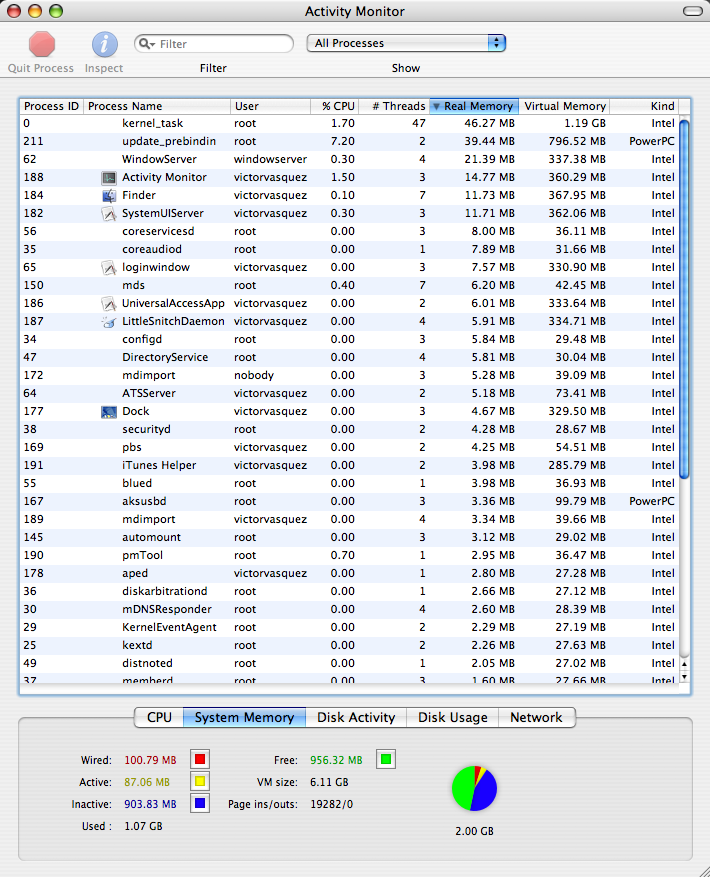The image size is (710, 877).
Task: Select the kextd process row
Action: (349, 645)
